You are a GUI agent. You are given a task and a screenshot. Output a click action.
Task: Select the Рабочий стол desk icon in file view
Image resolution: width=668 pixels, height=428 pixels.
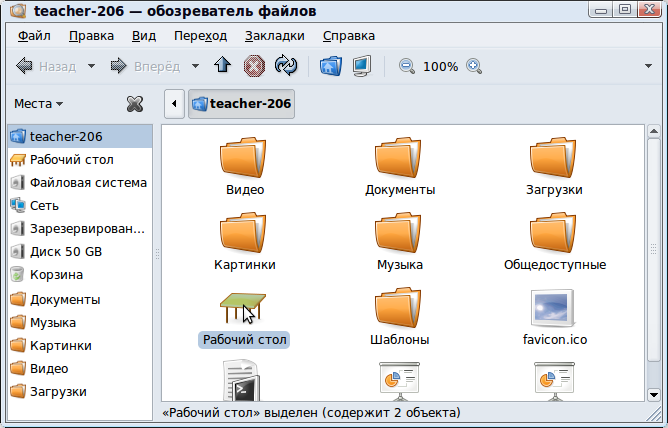coord(243,307)
